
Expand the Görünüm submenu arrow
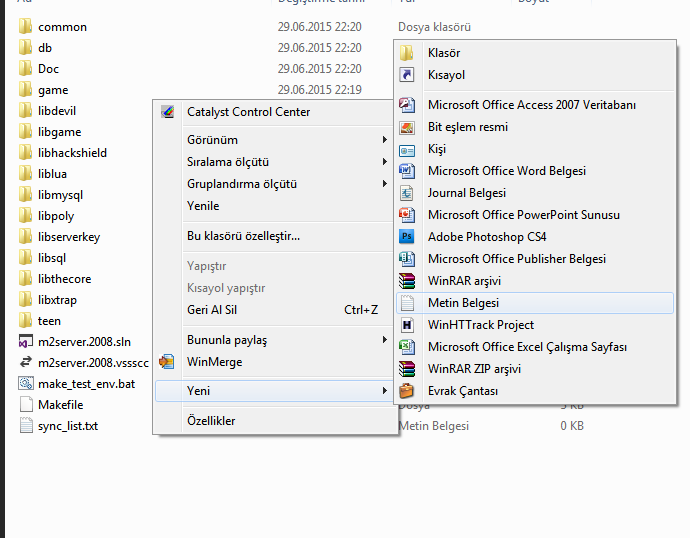[385, 139]
